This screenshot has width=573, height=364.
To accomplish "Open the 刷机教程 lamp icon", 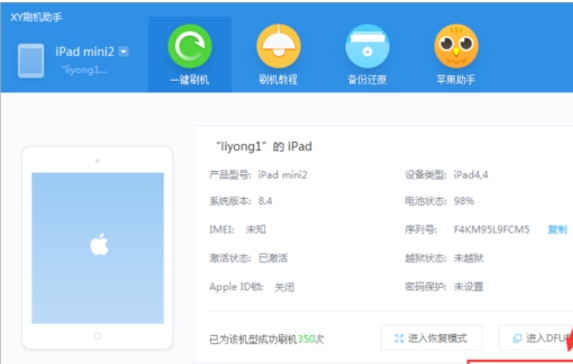I will 278,46.
